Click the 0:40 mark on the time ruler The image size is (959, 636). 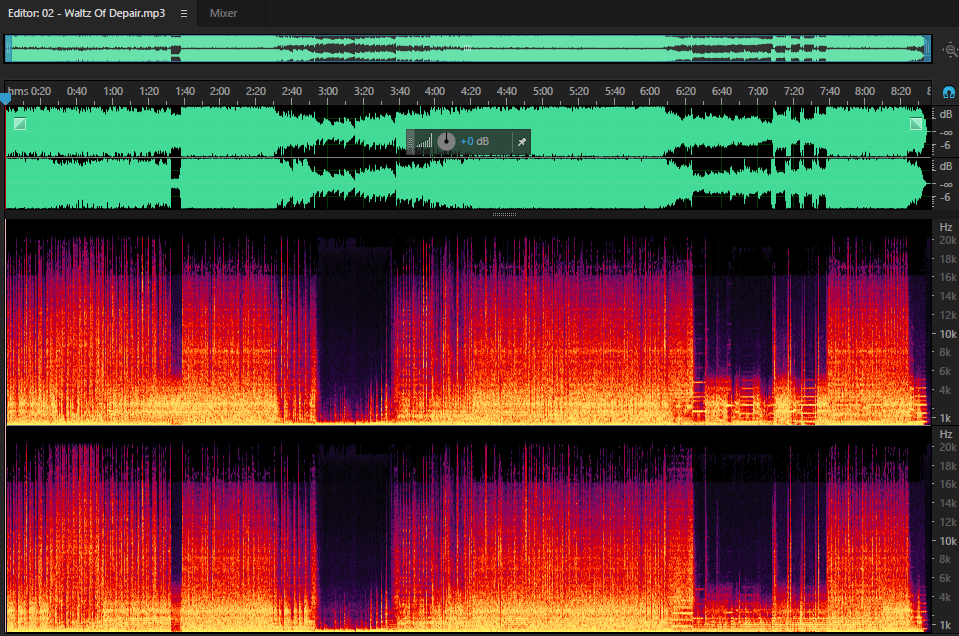(76, 91)
